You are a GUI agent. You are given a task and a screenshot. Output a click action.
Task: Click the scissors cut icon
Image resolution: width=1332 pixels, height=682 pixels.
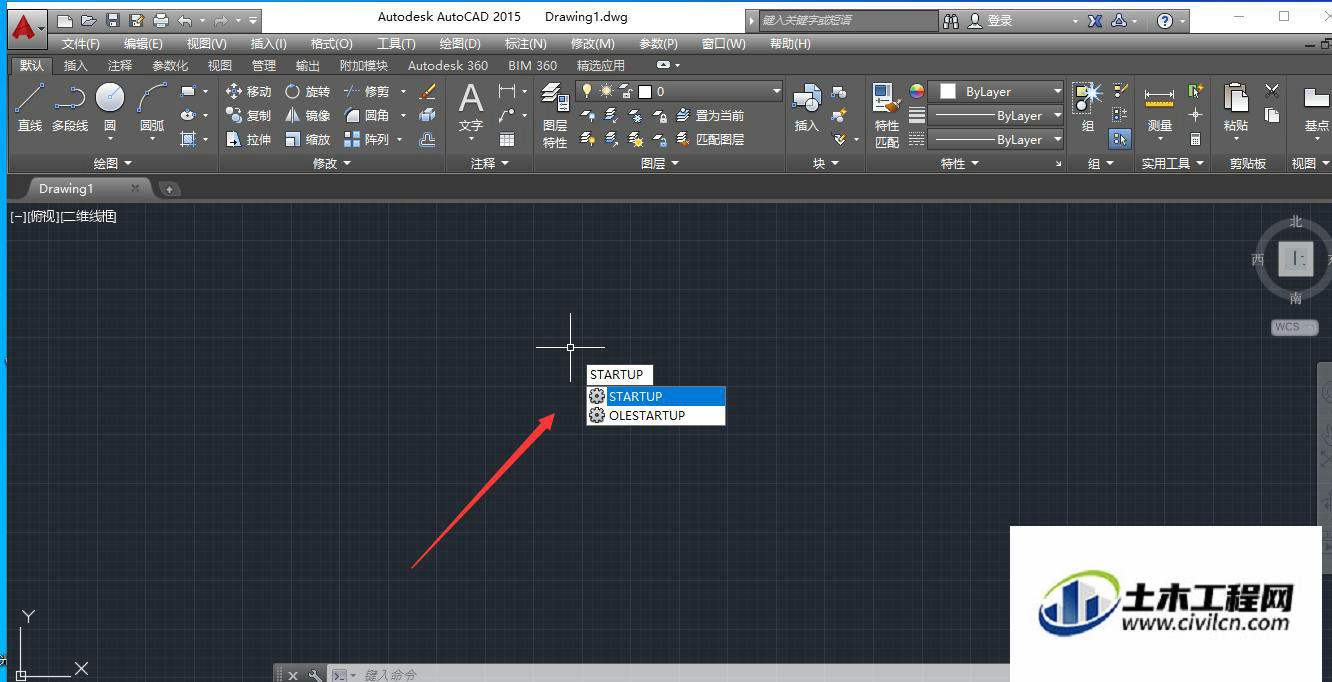point(1272,91)
